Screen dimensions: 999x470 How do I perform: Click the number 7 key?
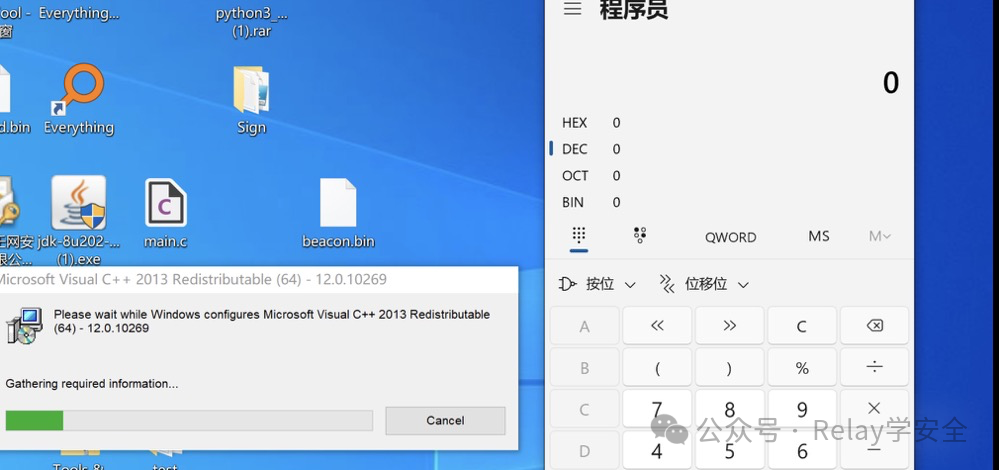[657, 408]
